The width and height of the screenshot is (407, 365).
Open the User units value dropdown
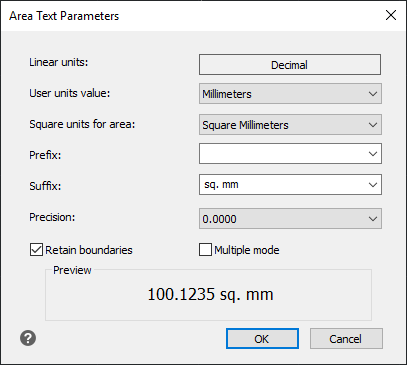click(290, 94)
